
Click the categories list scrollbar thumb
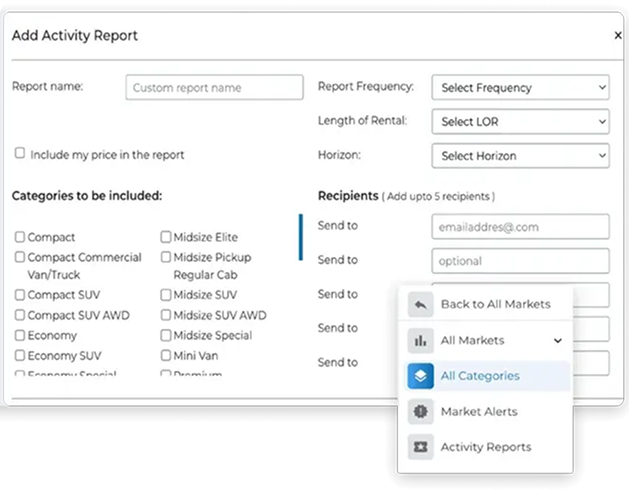tap(301, 237)
